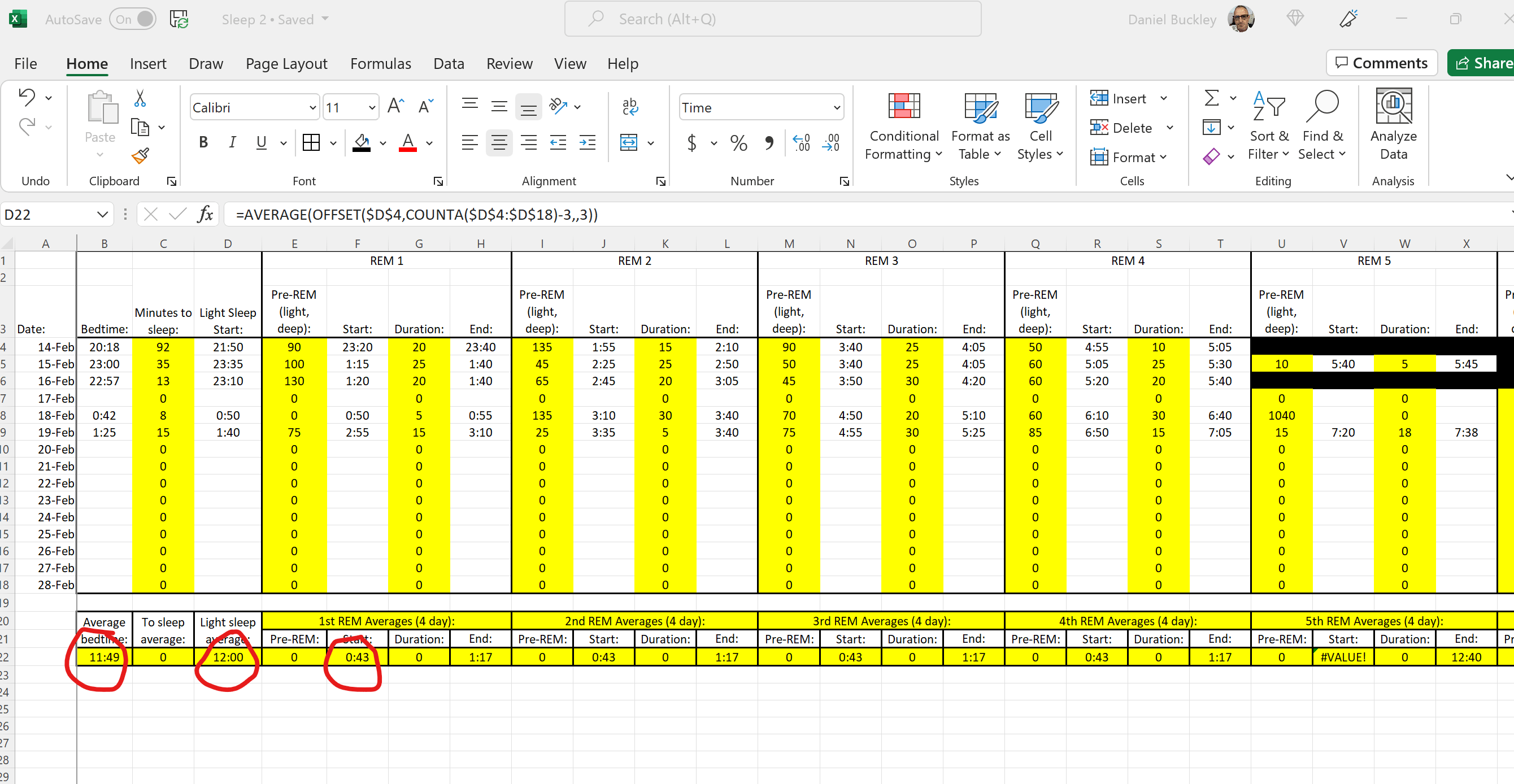Click Increase Font Size icon
This screenshot has width=1514, height=784.
tap(395, 106)
